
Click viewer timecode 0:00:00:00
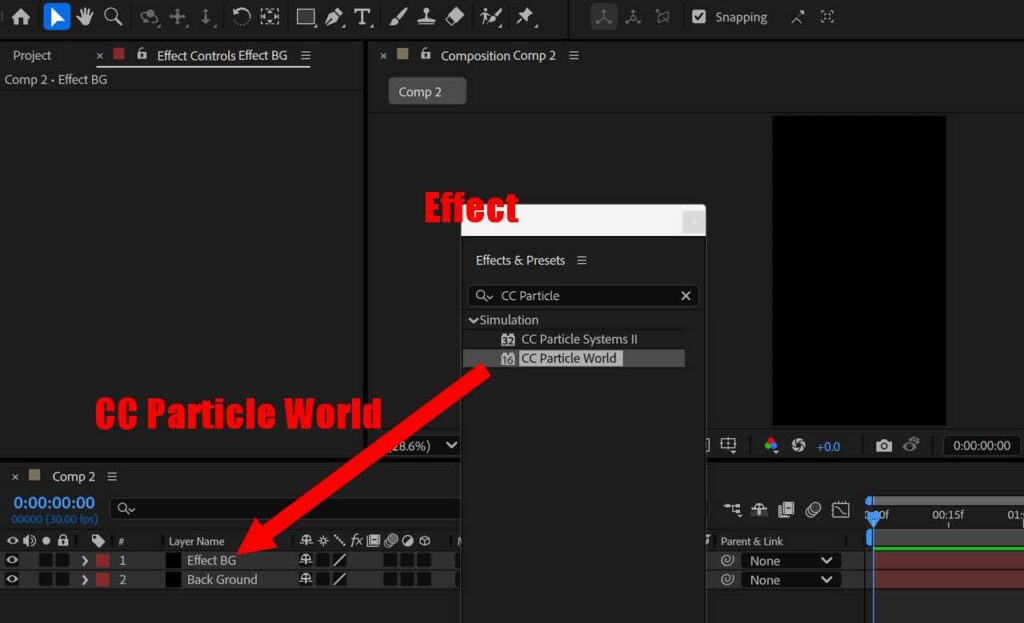point(982,445)
